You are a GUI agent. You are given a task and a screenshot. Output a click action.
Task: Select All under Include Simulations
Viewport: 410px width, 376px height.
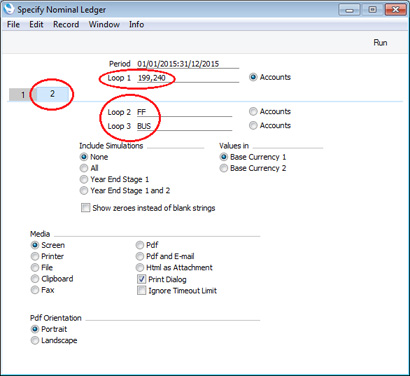[84, 168]
